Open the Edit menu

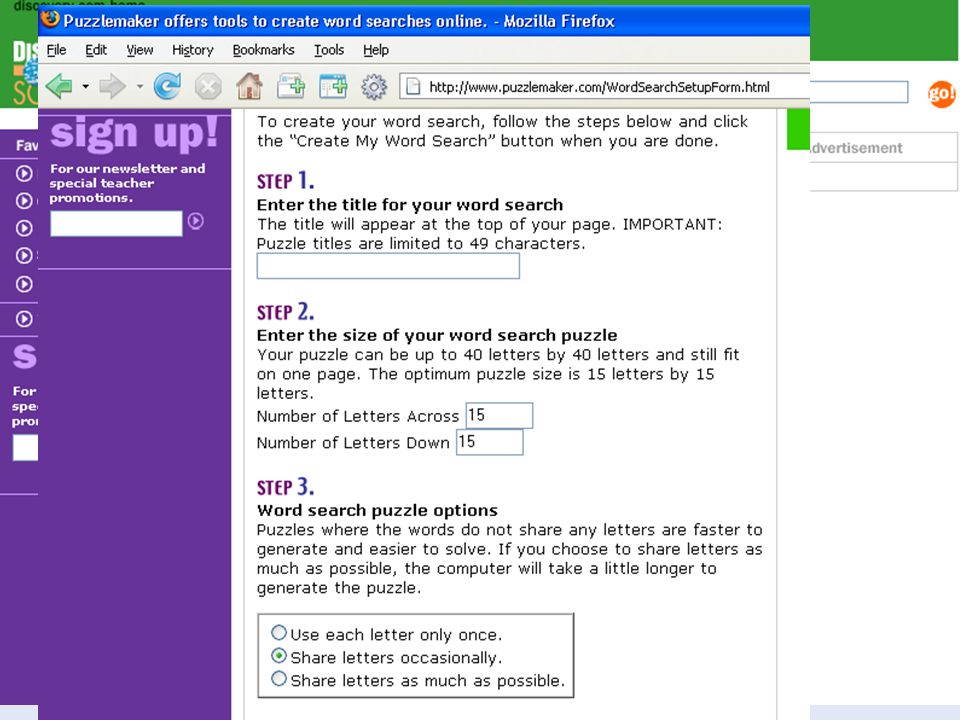click(x=96, y=50)
